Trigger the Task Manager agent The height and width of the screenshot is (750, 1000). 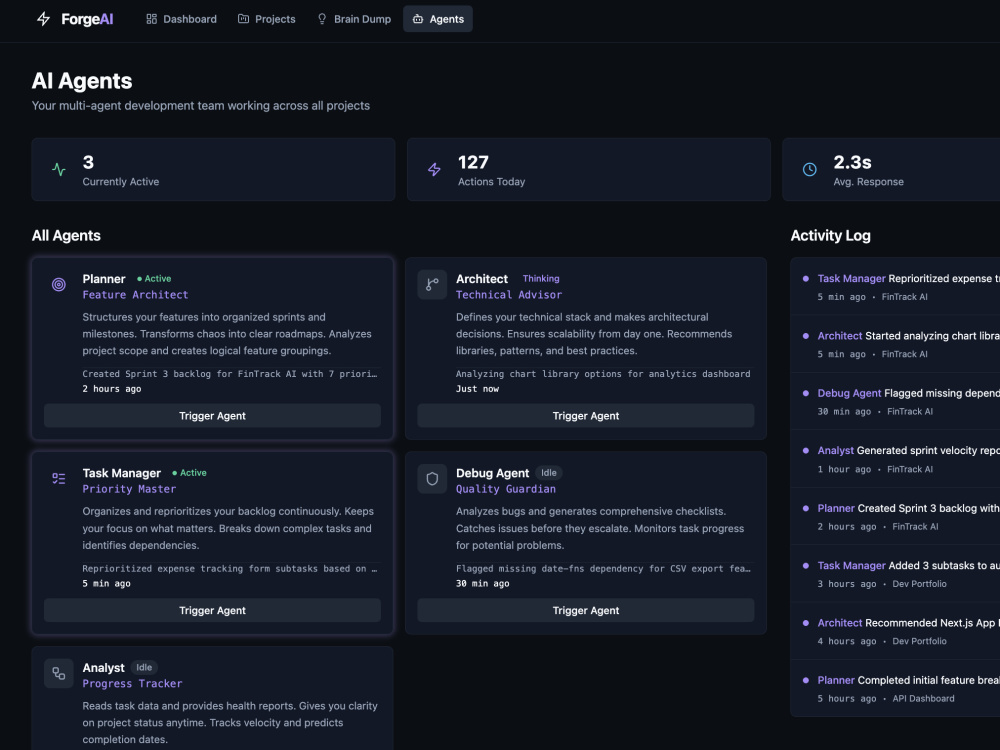pyautogui.click(x=212, y=610)
